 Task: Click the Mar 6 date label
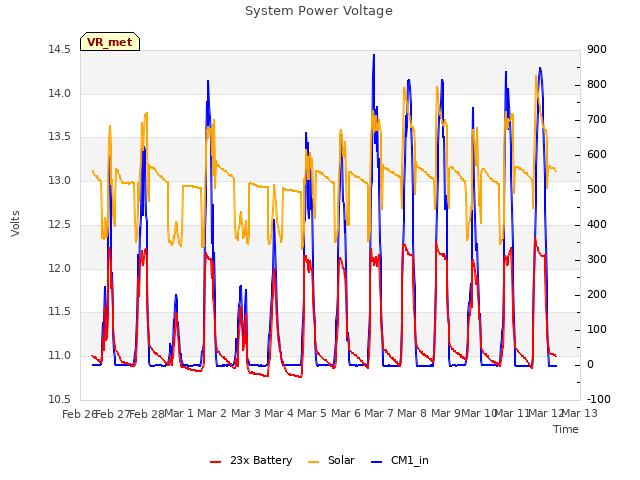click(x=346, y=414)
